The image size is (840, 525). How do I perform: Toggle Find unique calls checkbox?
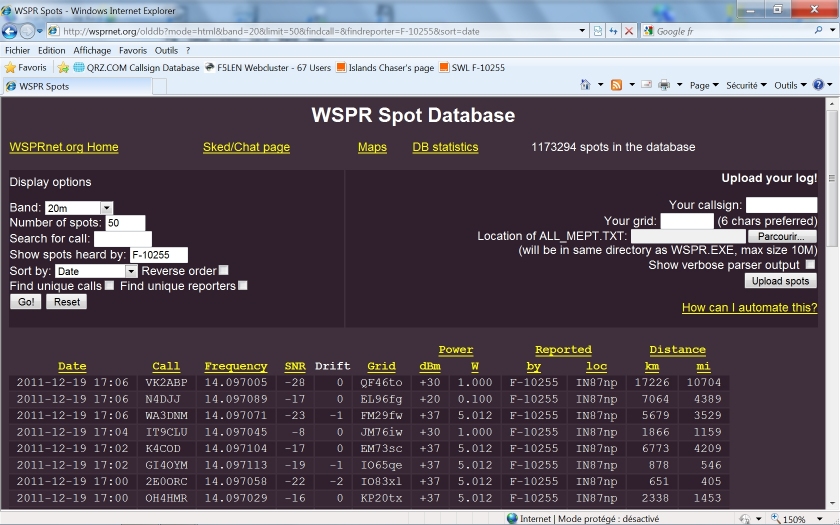[109, 286]
